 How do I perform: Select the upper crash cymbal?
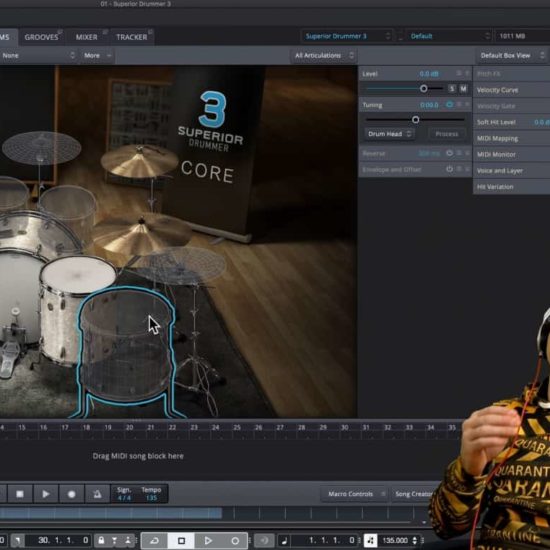140,161
